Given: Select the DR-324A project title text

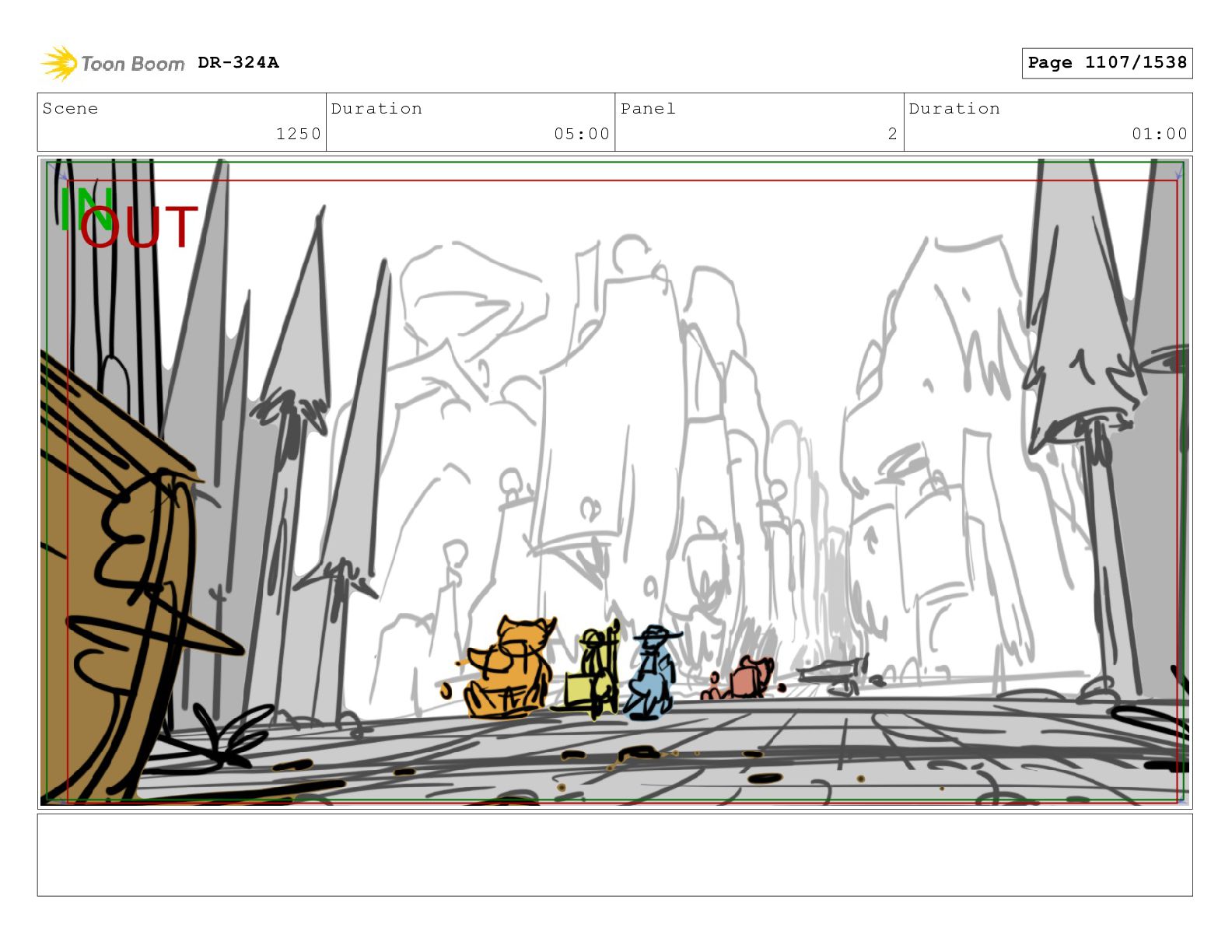Looking at the screenshot, I should point(238,62).
